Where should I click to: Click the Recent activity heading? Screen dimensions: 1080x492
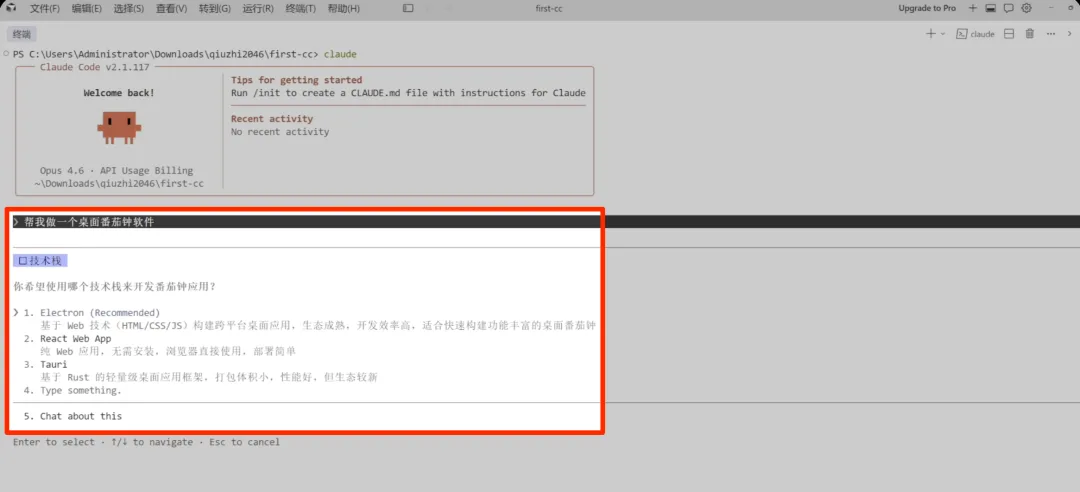tap(272, 119)
